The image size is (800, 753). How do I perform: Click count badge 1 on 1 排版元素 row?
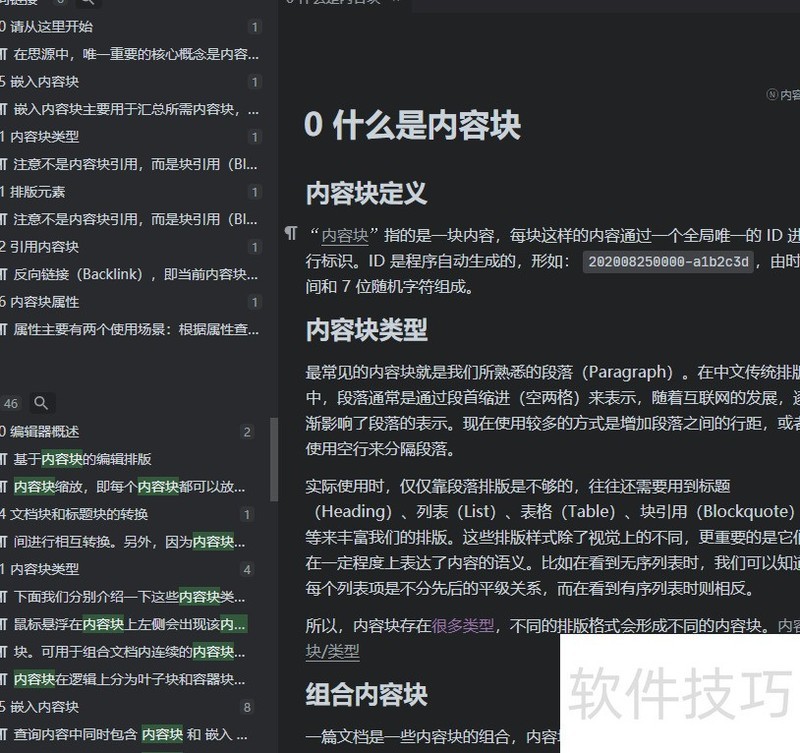click(255, 192)
